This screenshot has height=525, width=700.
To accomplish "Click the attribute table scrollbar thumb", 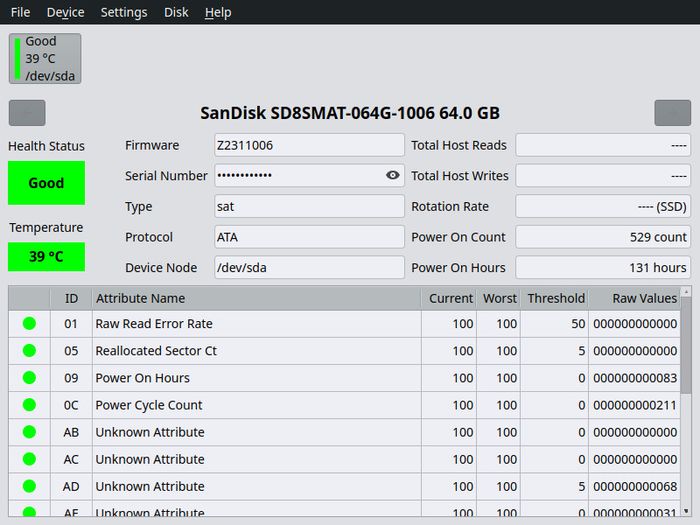I will pos(686,346).
